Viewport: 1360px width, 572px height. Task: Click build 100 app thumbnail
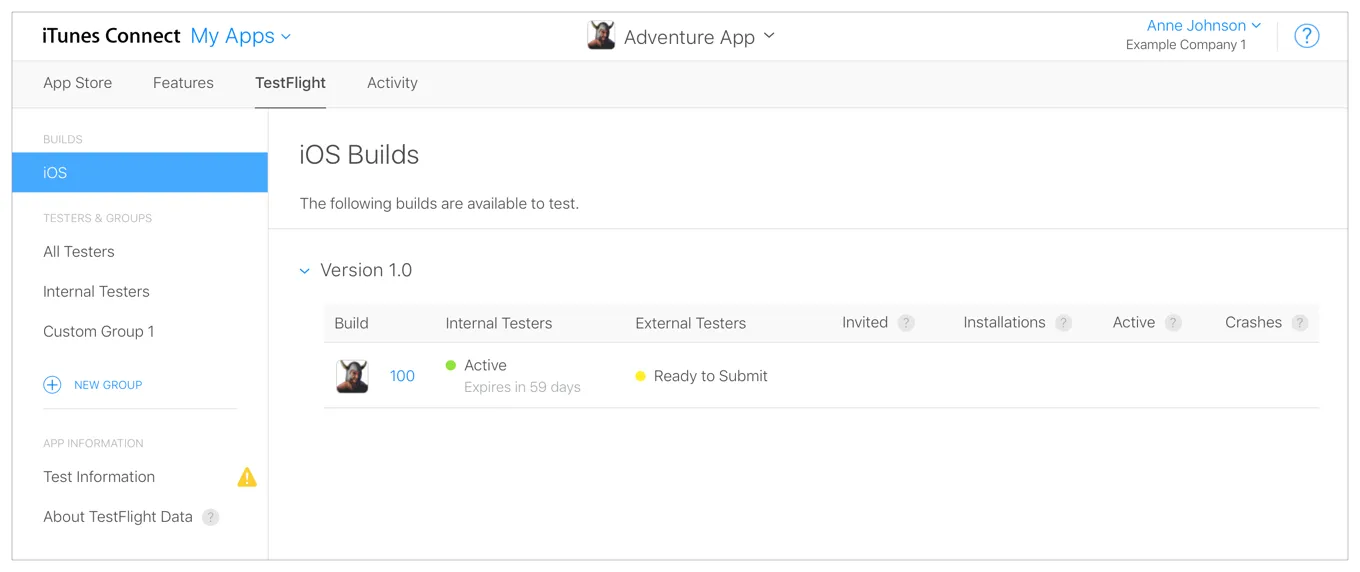[x=352, y=376]
